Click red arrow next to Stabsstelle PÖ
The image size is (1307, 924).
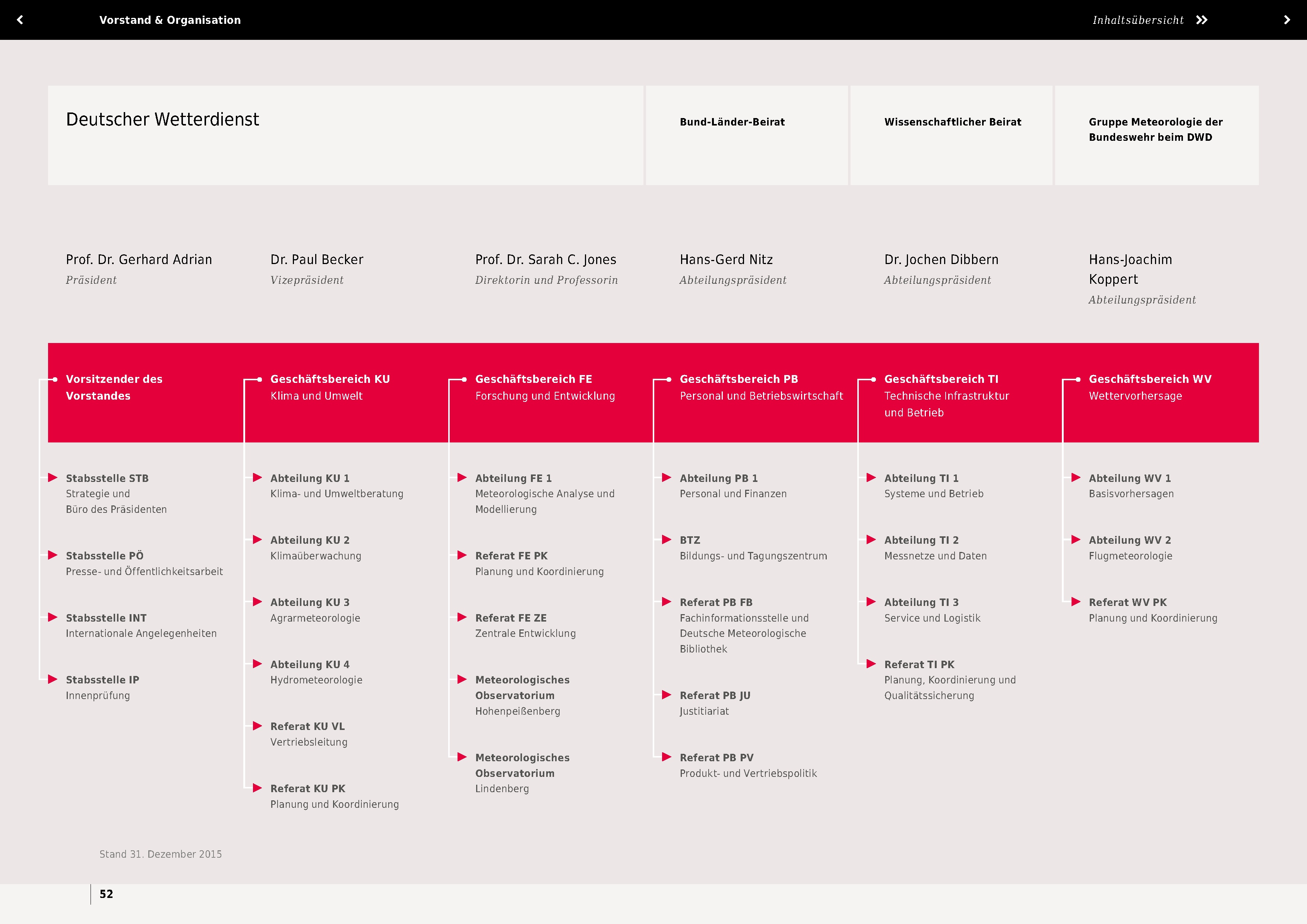point(53,555)
